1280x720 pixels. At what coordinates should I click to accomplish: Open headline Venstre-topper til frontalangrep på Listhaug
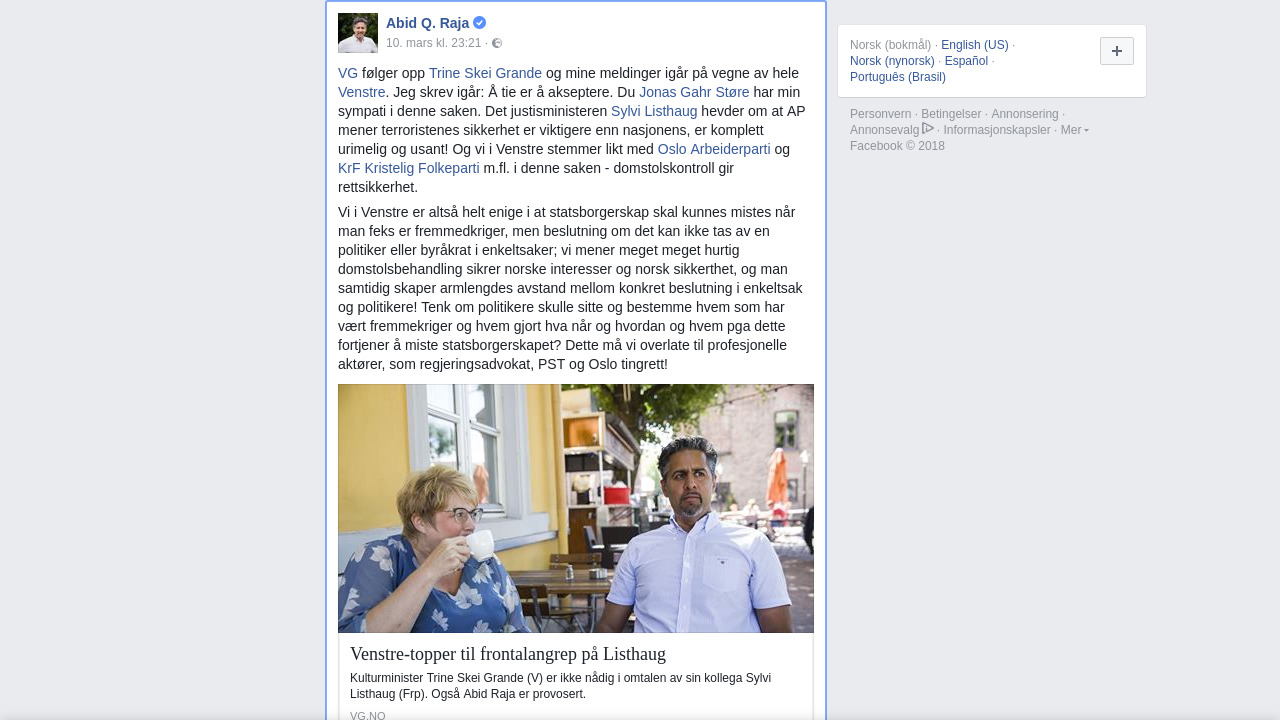coord(508,654)
